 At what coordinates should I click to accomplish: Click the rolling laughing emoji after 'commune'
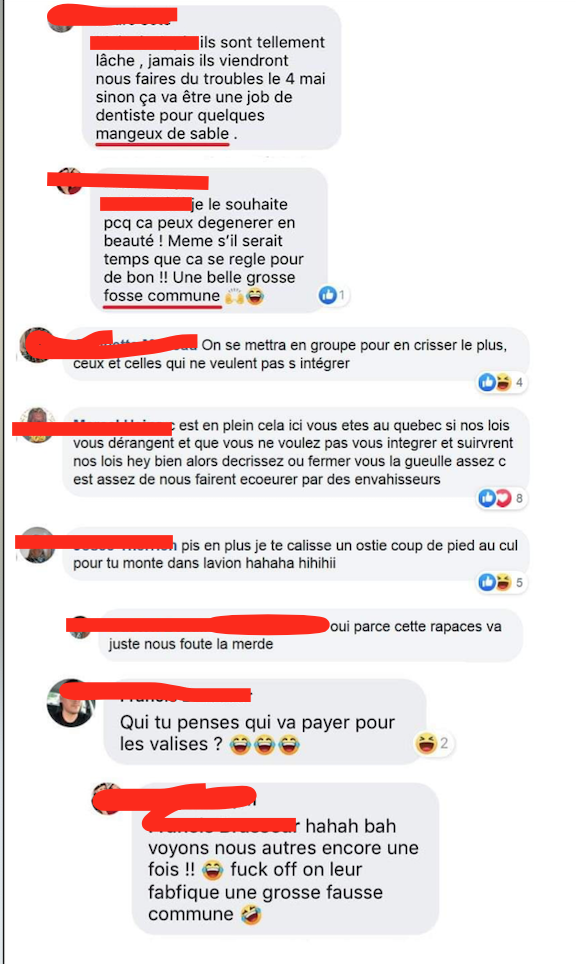click(x=251, y=914)
